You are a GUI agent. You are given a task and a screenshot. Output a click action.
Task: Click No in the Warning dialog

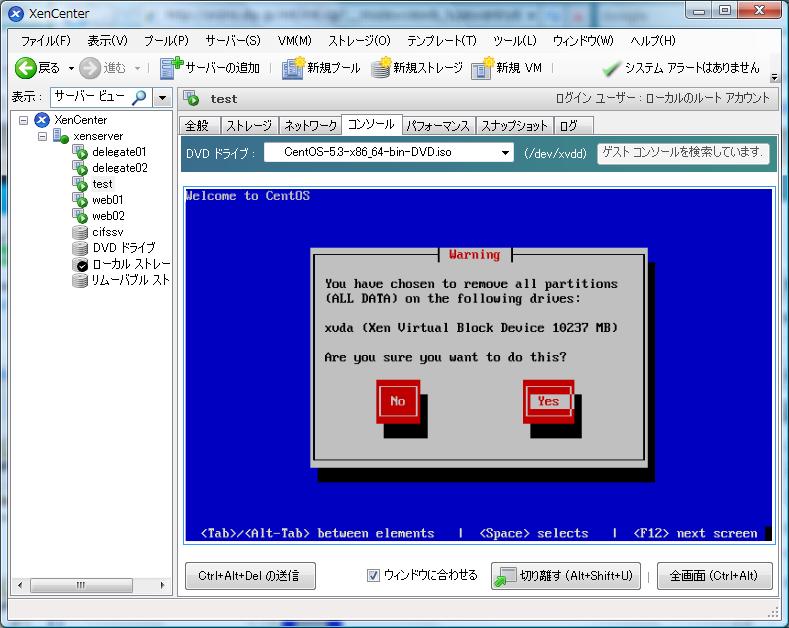398,401
